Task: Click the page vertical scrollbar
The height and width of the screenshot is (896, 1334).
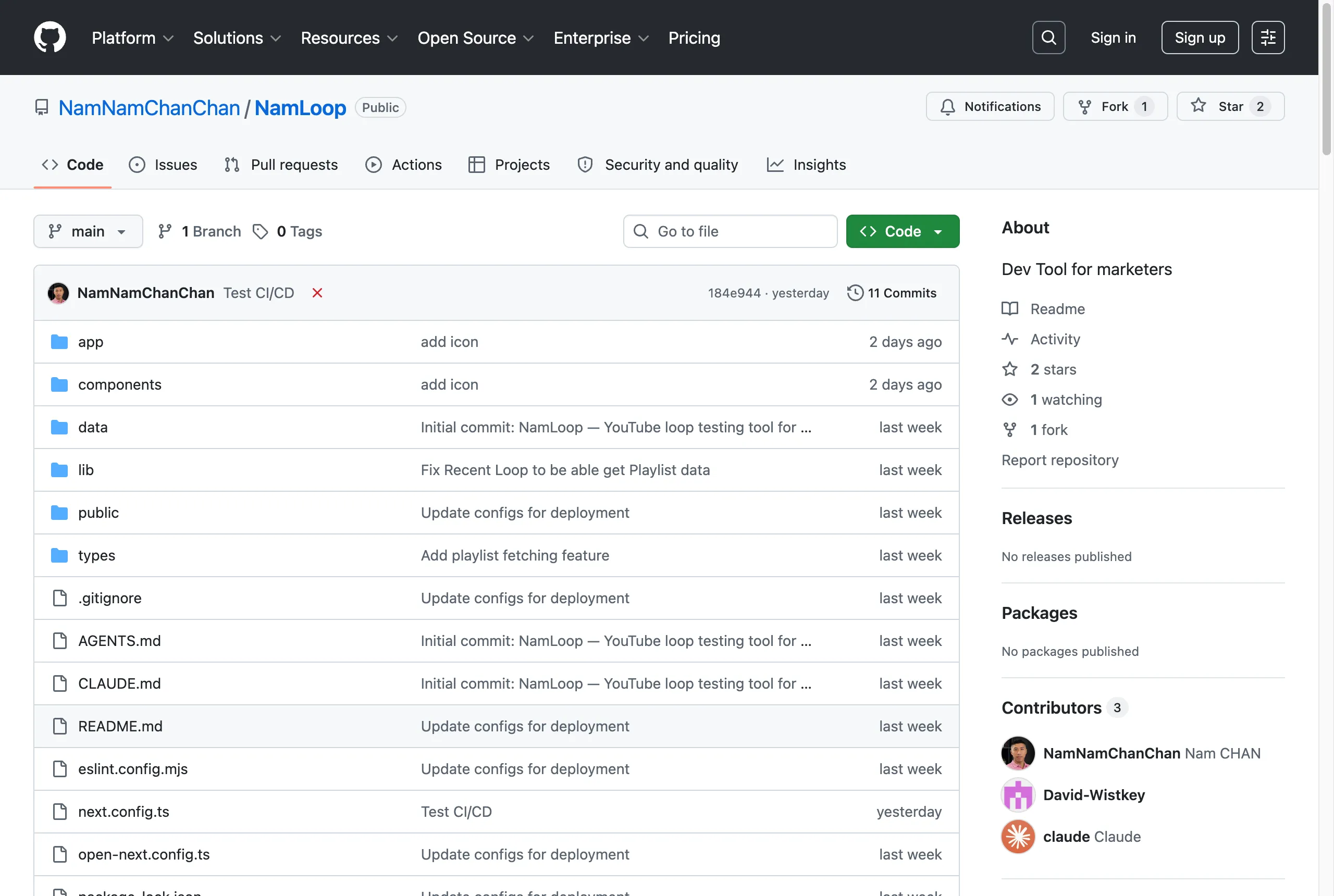Action: tap(1326, 80)
